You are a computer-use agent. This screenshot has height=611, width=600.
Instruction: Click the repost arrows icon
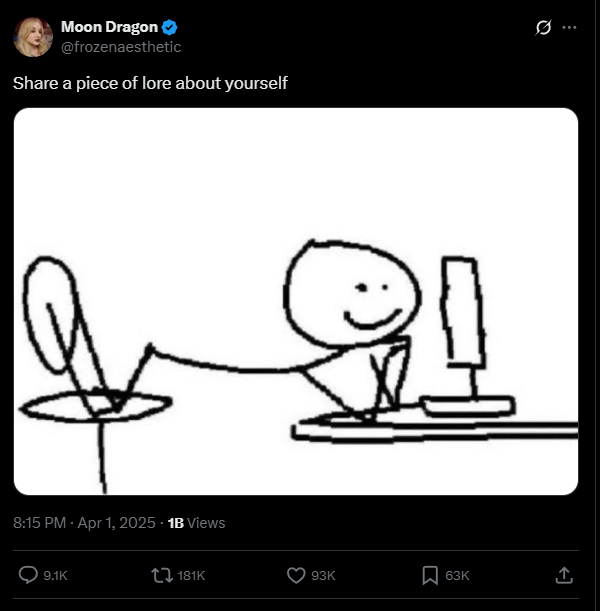point(162,575)
